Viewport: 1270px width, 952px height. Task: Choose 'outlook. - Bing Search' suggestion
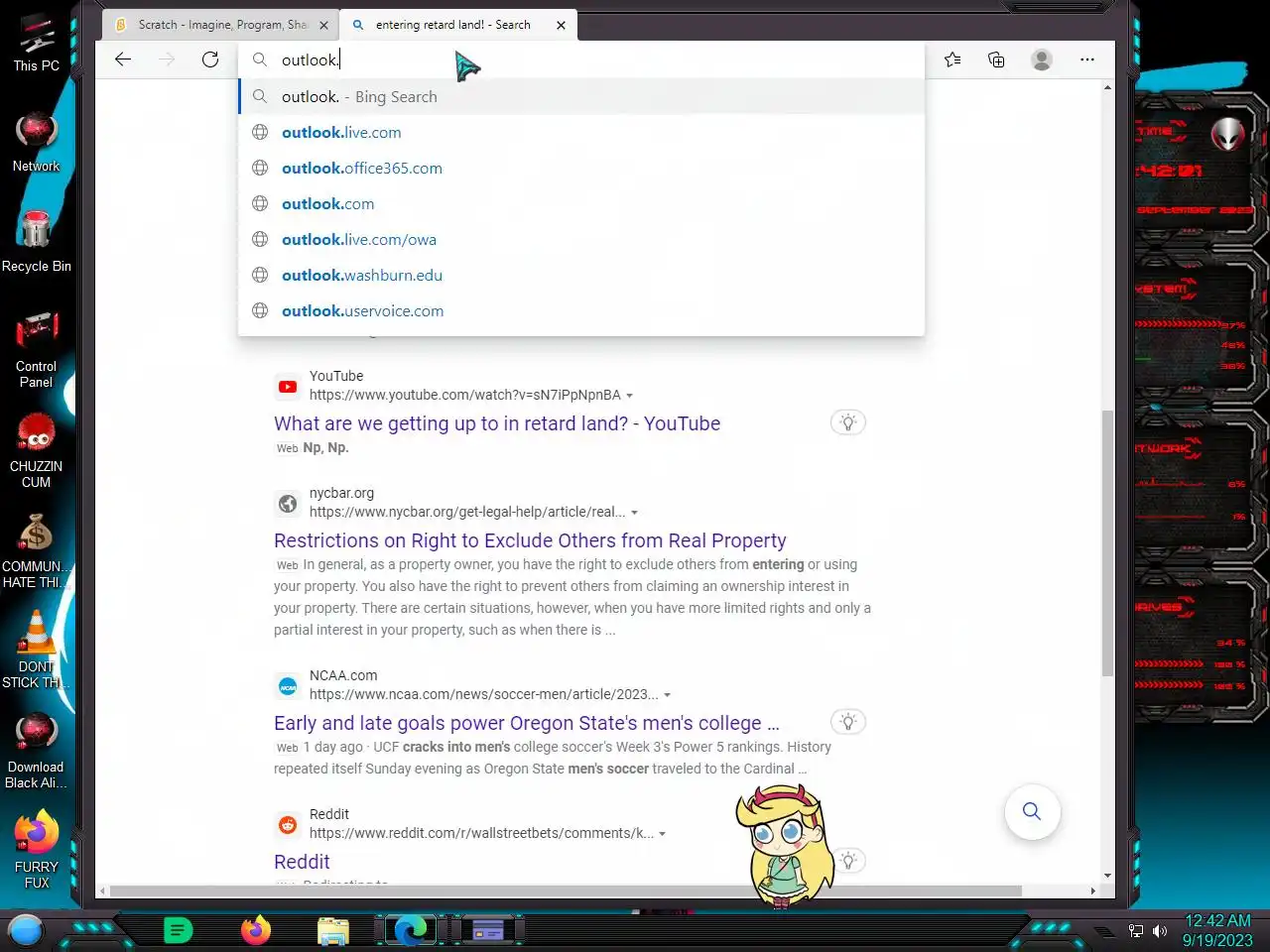[581, 96]
